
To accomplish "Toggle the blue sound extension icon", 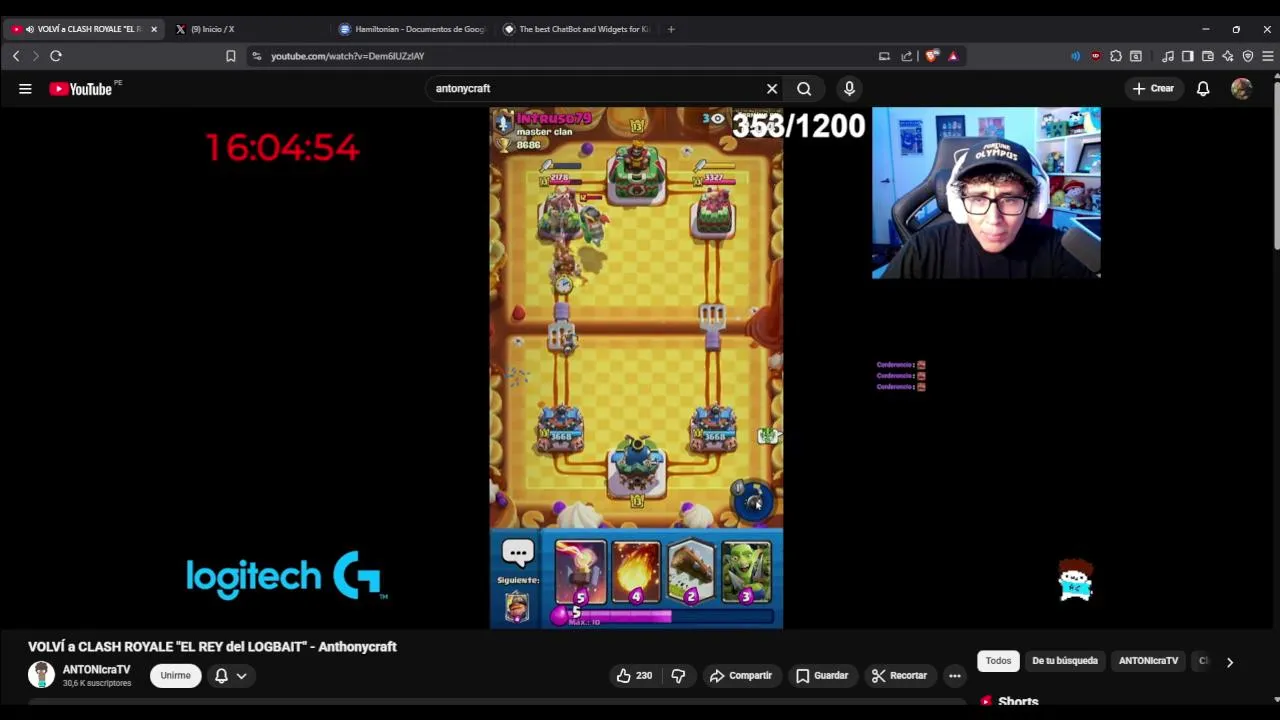I will point(1076,56).
